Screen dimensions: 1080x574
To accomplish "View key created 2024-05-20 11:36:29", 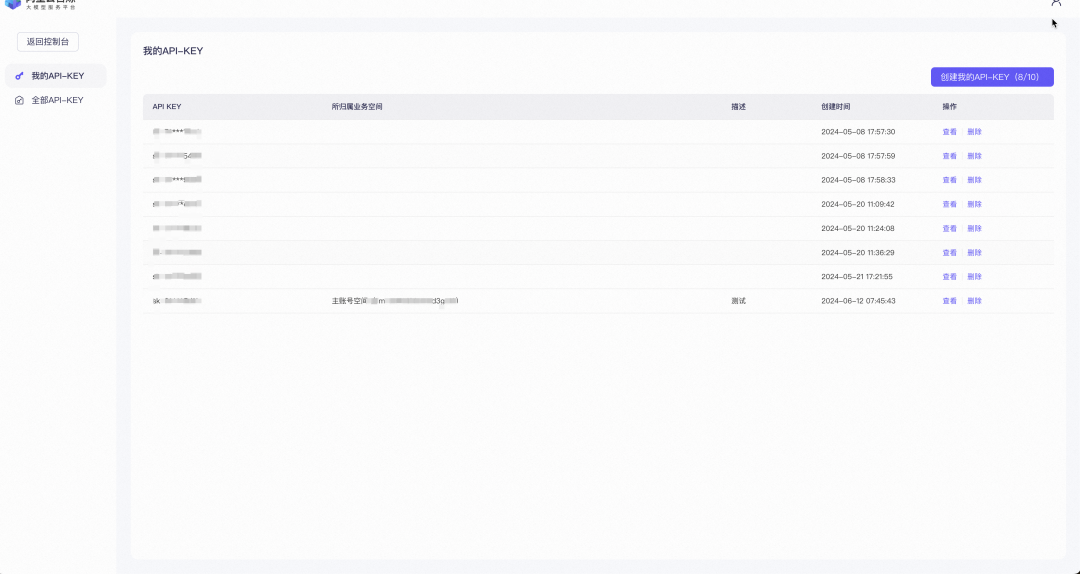I will (949, 252).
